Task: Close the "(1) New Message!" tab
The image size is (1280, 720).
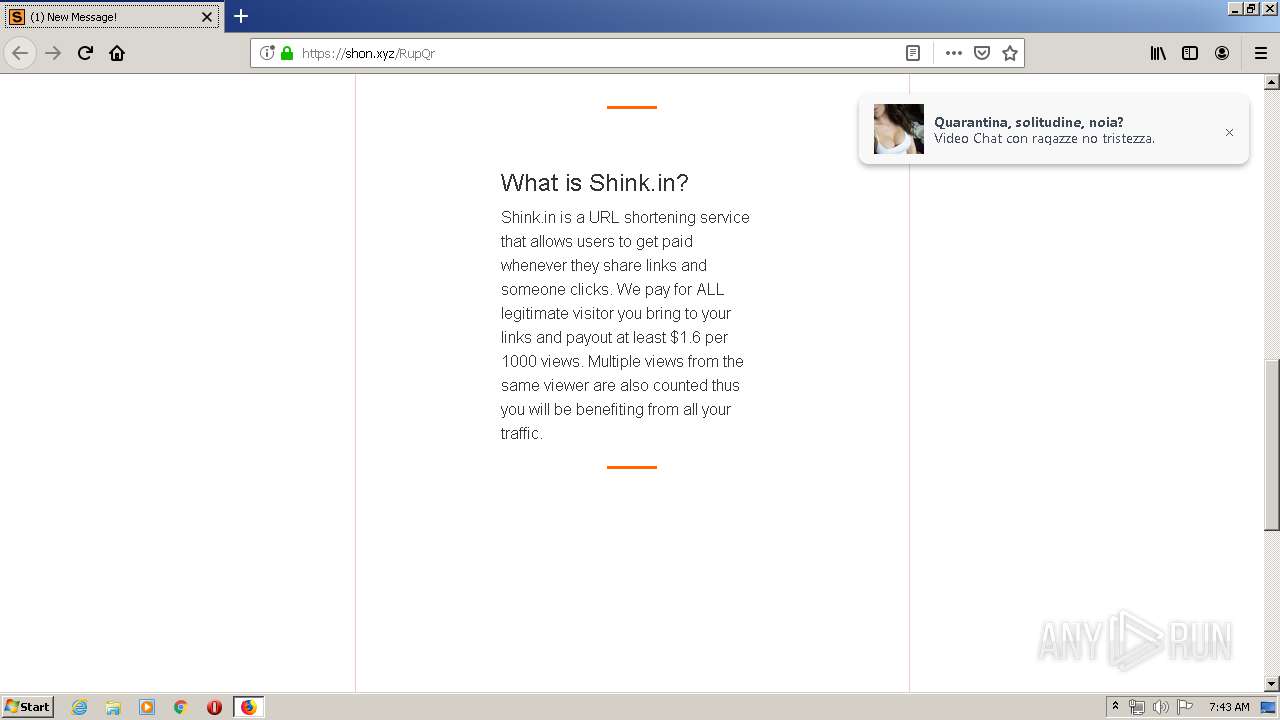Action: pos(207,17)
